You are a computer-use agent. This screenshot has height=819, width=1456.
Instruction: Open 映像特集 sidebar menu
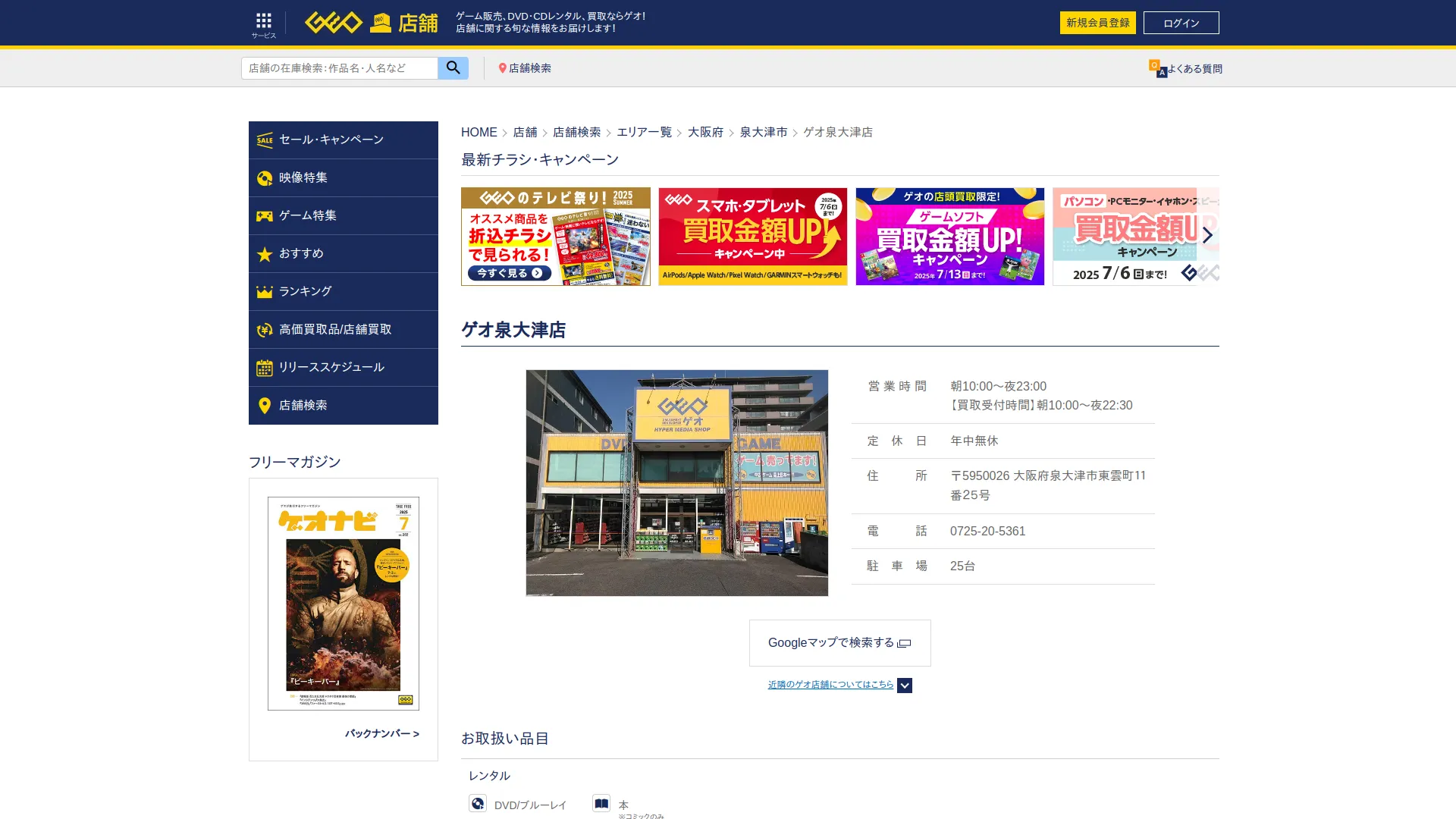[344, 177]
